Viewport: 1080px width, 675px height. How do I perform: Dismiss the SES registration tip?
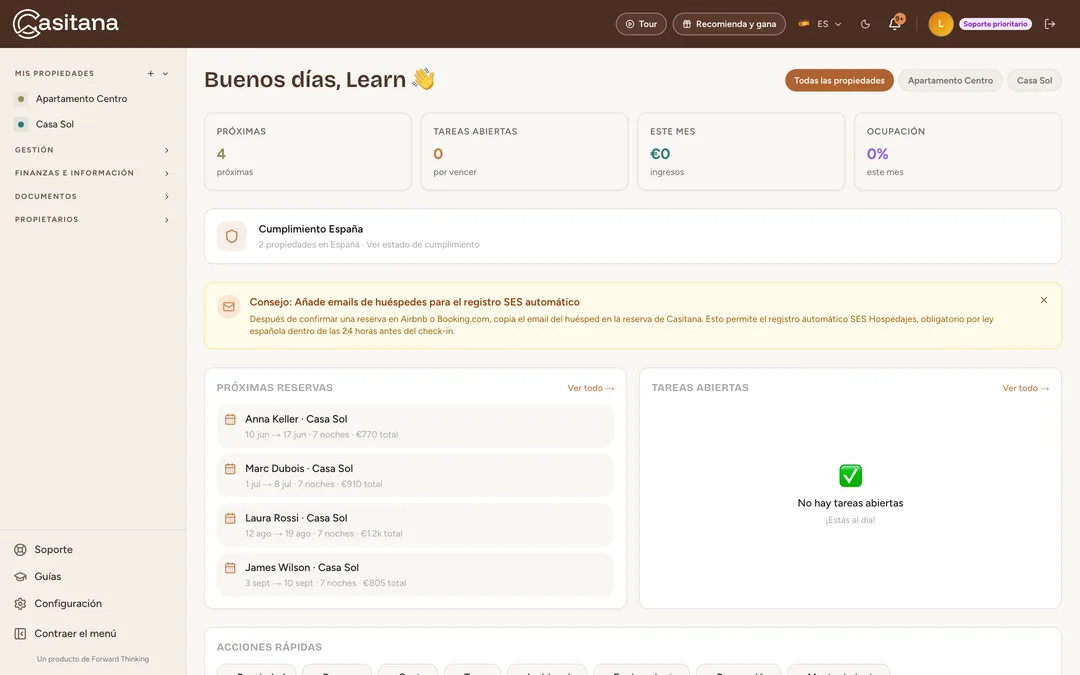pyautogui.click(x=1043, y=300)
